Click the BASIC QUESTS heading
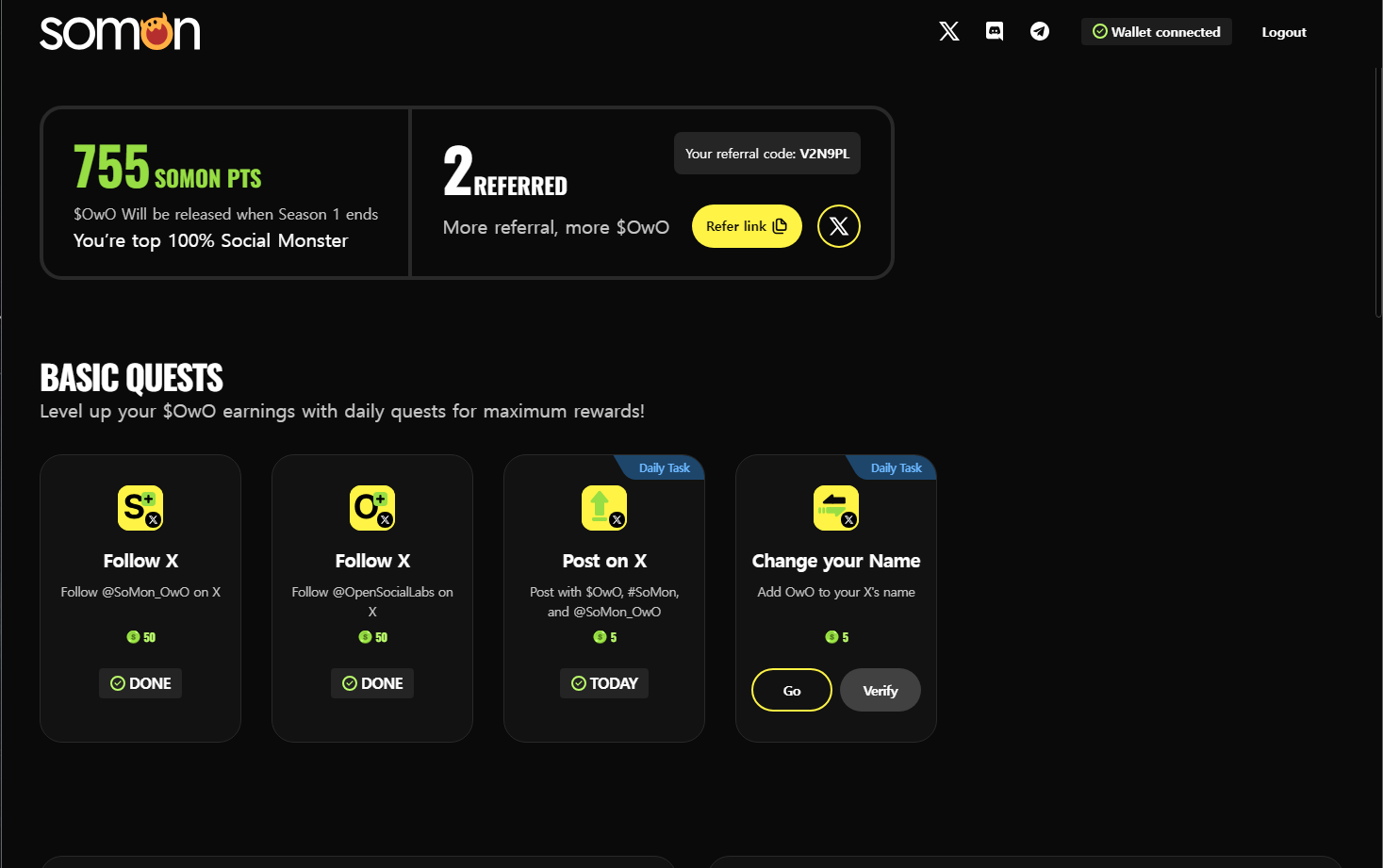Viewport: 1383px width, 868px height. coord(132,378)
